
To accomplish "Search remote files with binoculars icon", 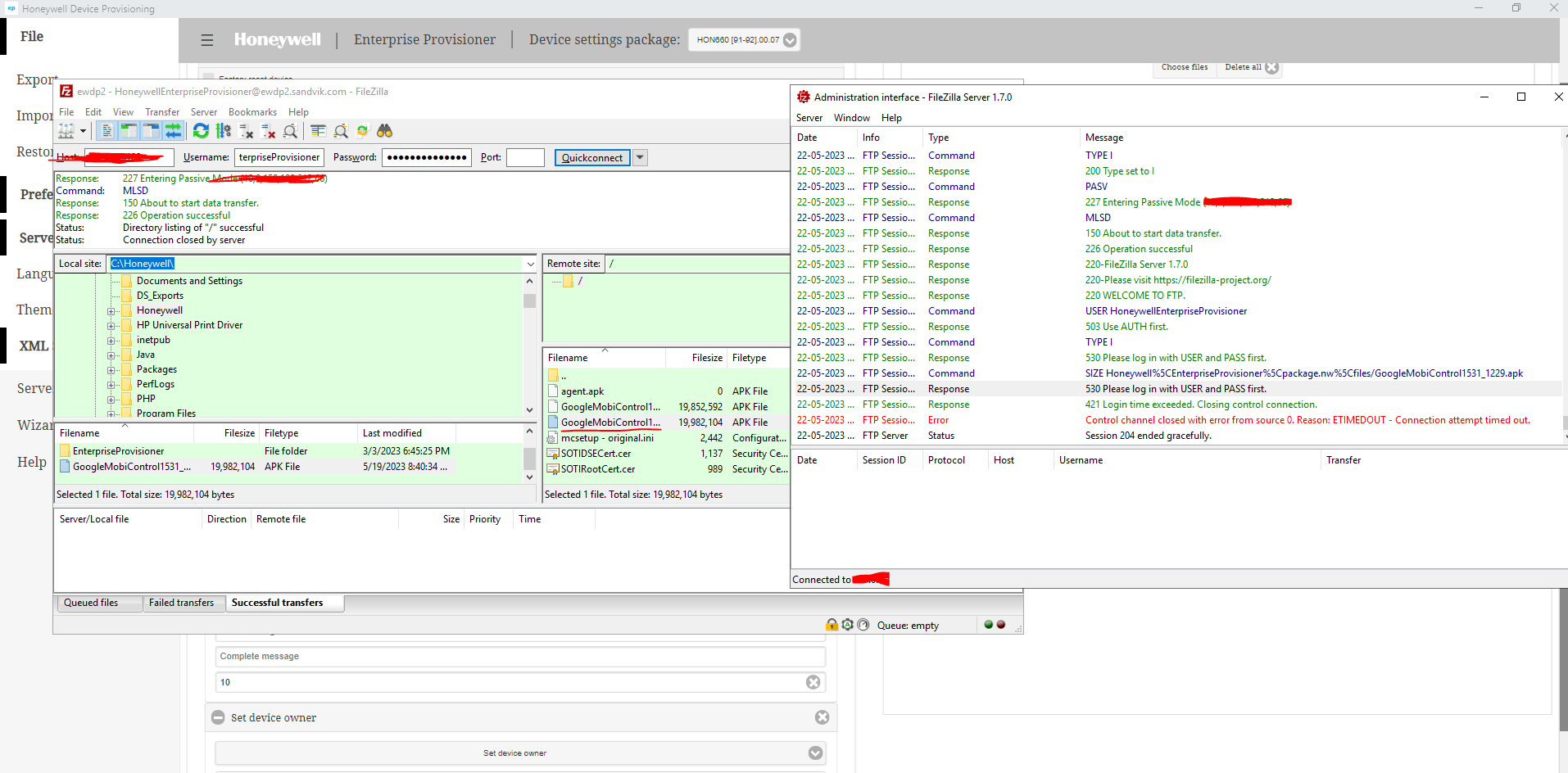I will tap(384, 131).
